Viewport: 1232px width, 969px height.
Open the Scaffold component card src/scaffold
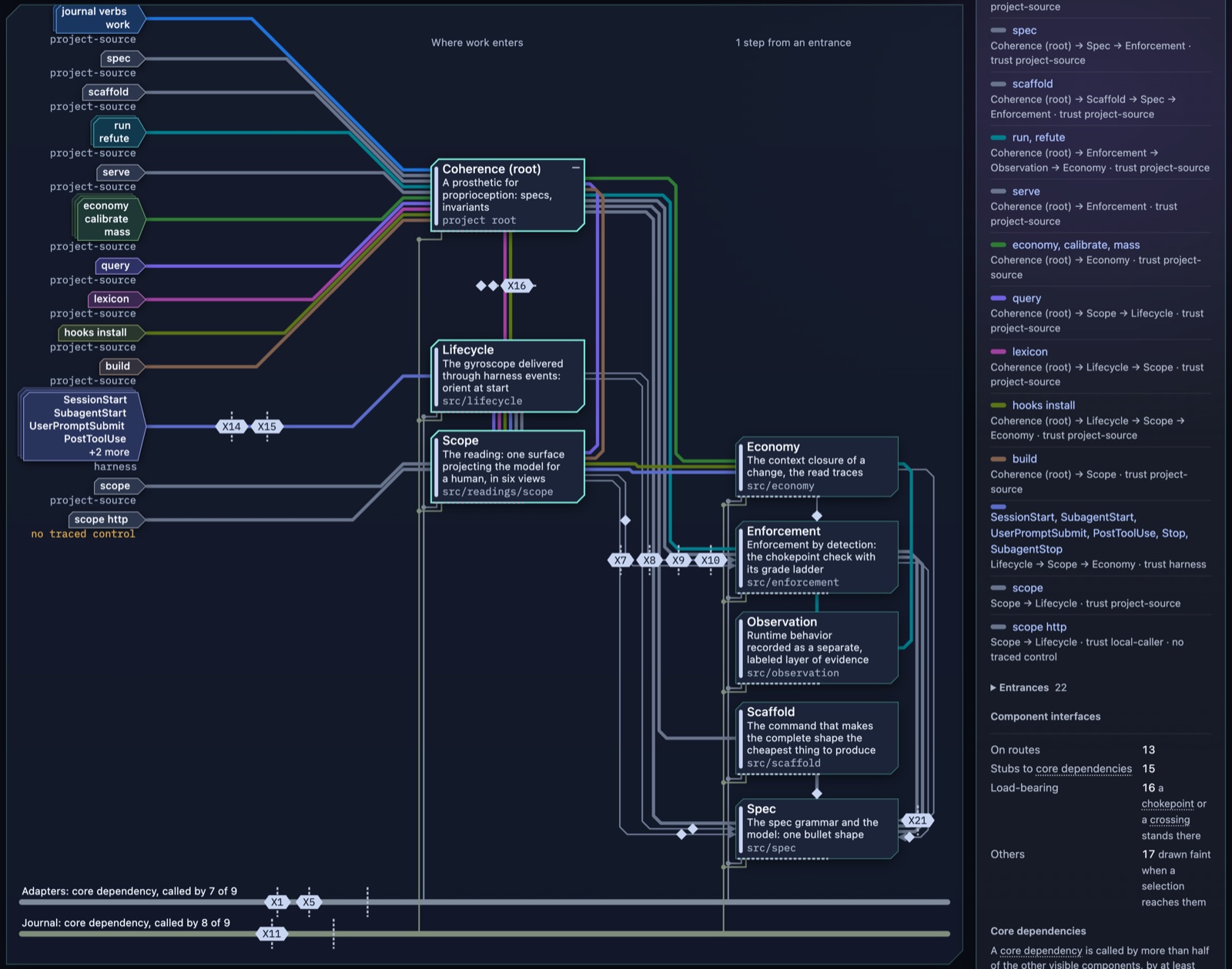pos(818,738)
